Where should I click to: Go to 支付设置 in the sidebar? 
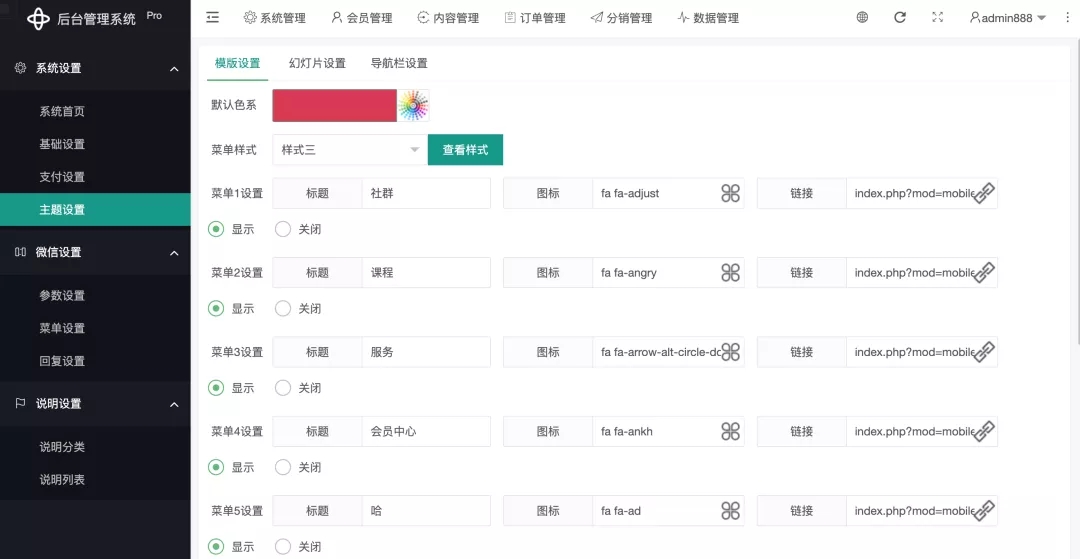(62, 177)
